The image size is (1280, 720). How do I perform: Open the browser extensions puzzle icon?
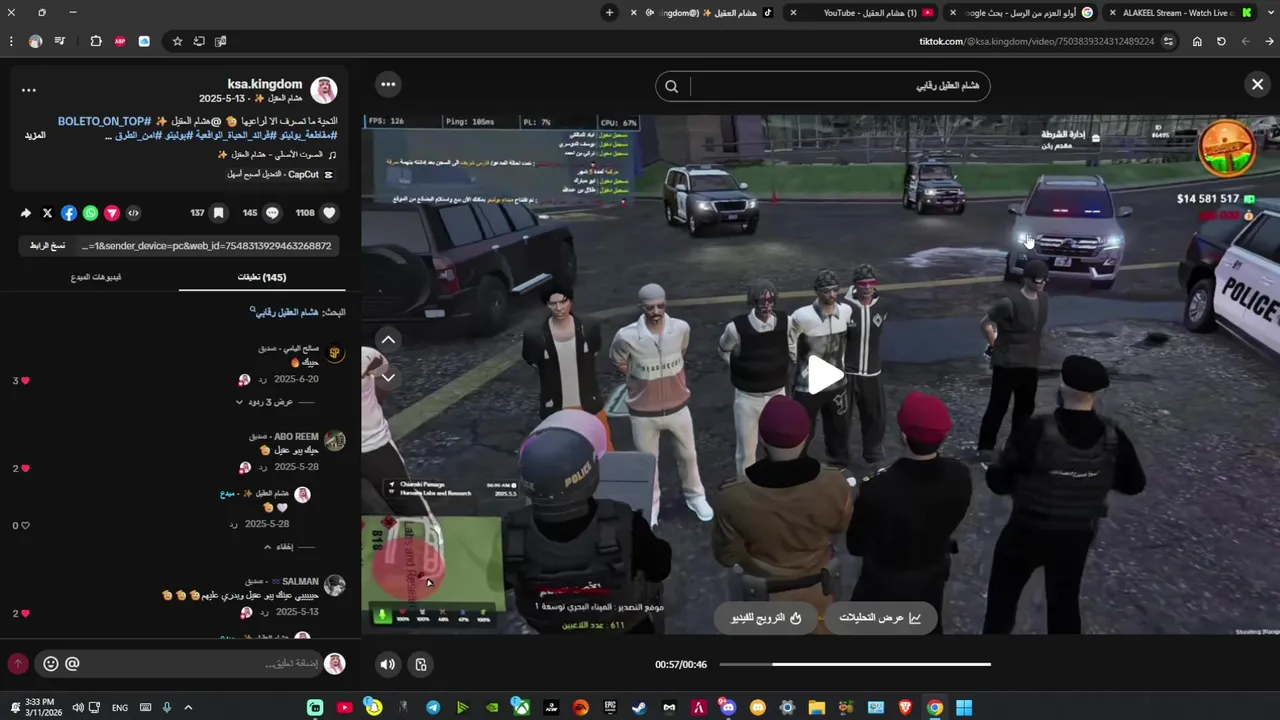tap(96, 41)
